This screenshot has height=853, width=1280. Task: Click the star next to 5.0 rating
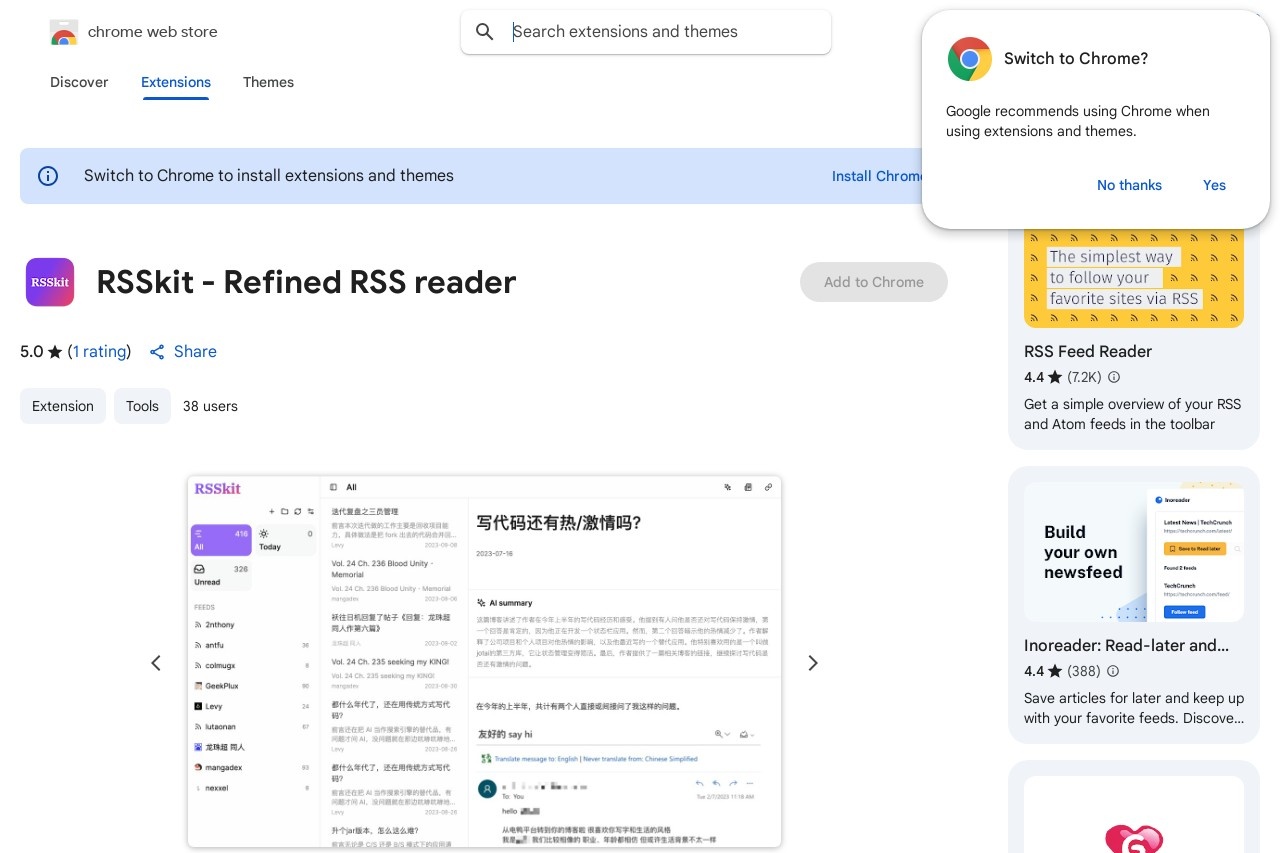[55, 352]
